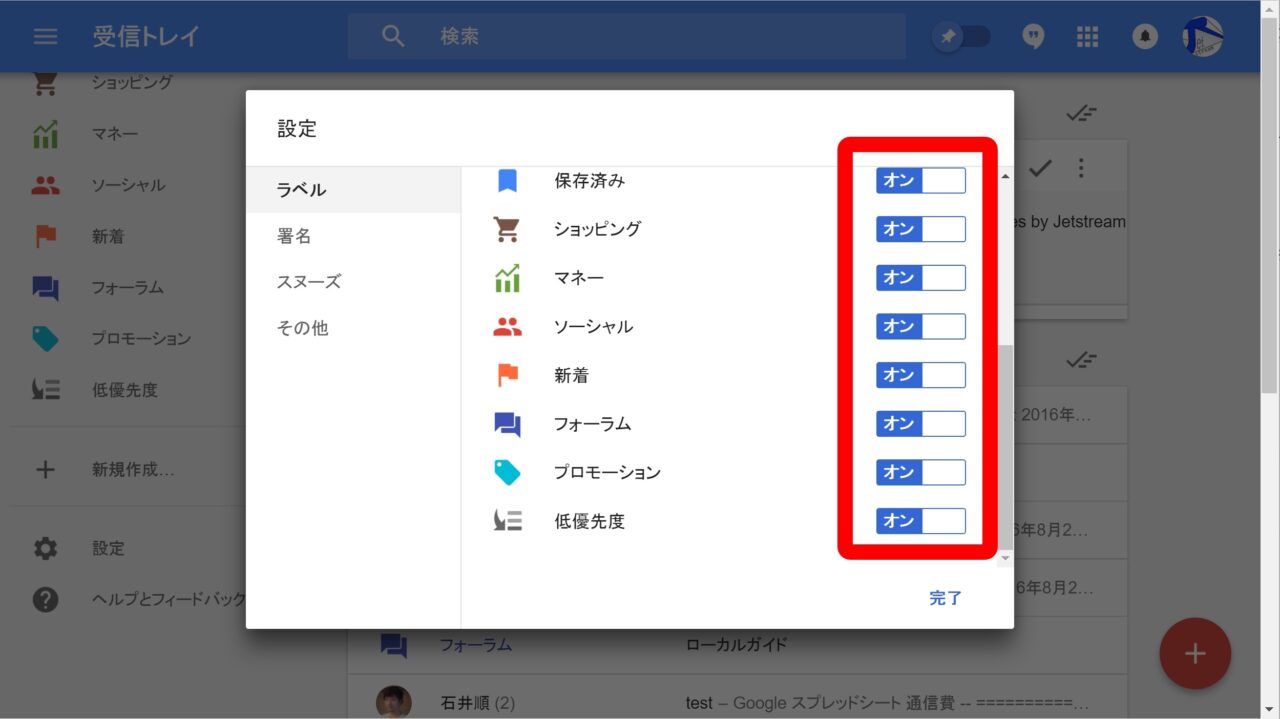Viewport: 1280px width, 719px height.
Task: Toggle the 低優先度 label switch
Action: [x=920, y=521]
